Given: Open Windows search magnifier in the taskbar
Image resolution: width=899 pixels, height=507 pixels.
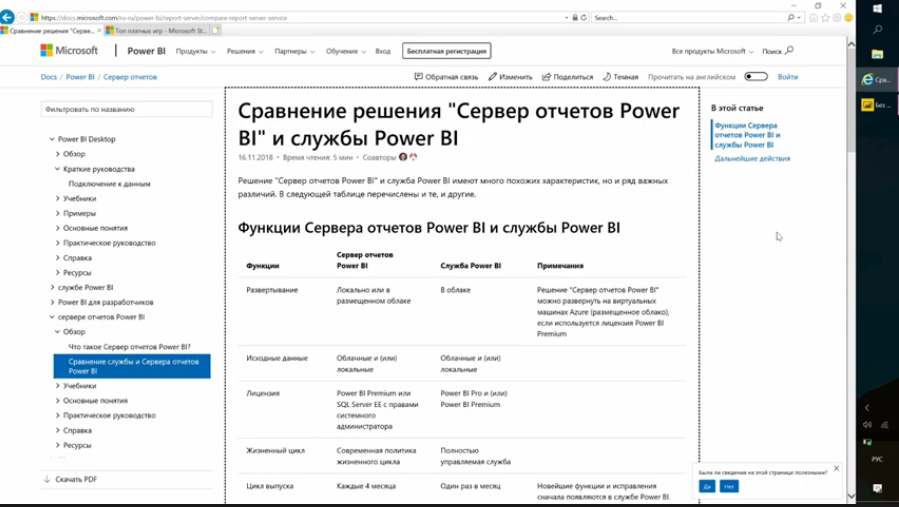Looking at the screenshot, I should [877, 29].
